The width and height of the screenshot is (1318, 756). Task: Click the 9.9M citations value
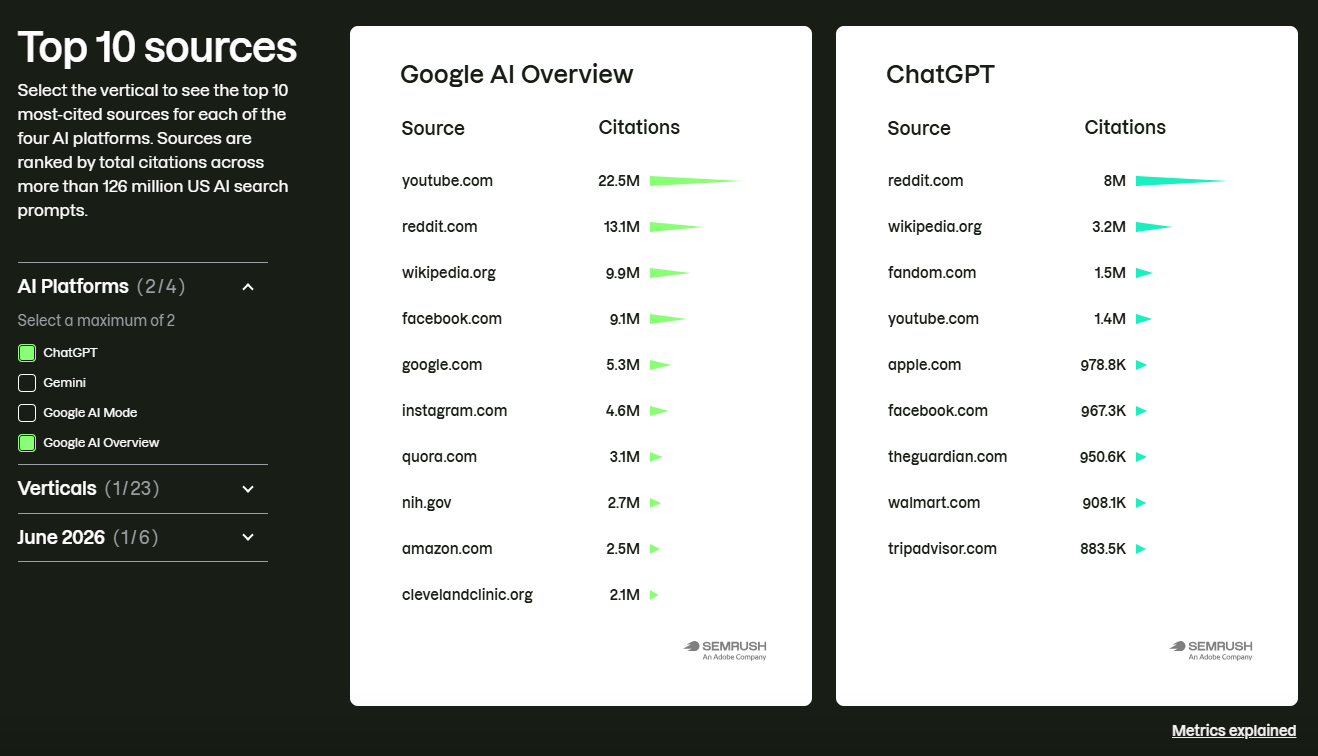click(622, 273)
